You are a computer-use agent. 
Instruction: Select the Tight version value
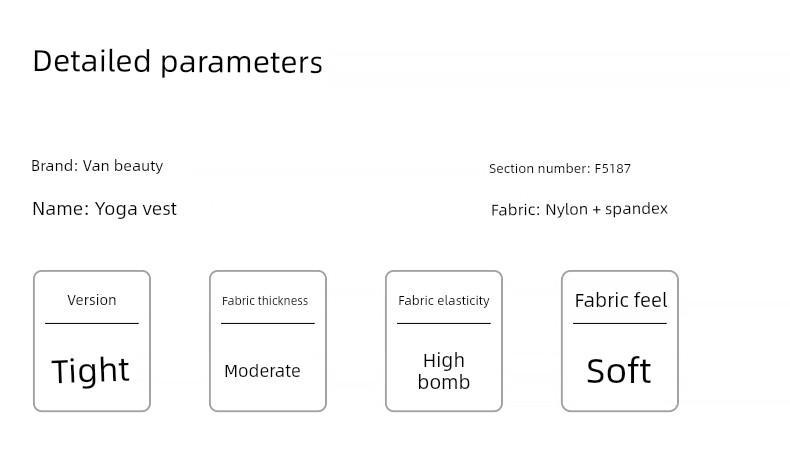coord(90,371)
